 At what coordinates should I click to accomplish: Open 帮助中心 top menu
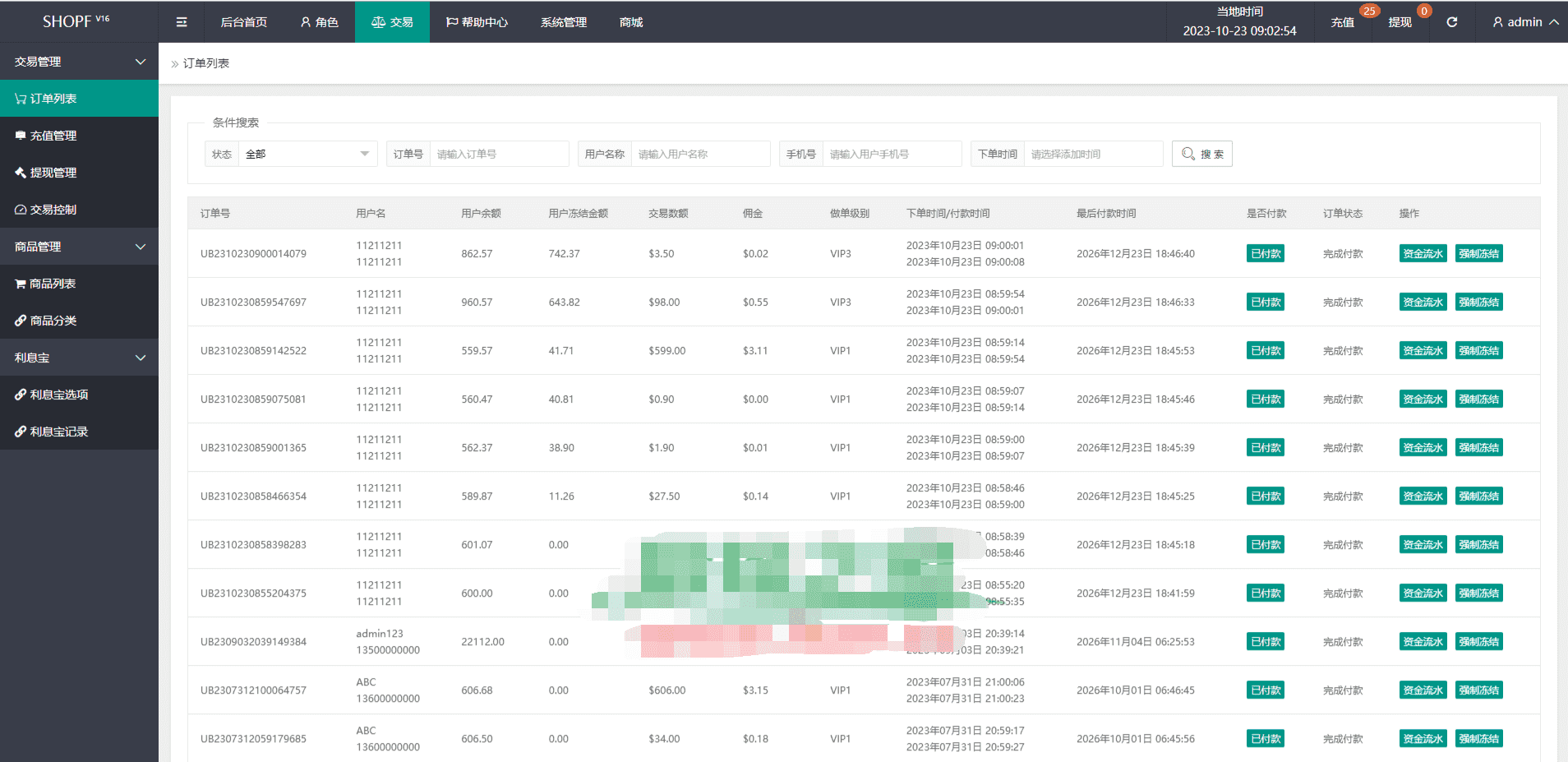click(477, 22)
